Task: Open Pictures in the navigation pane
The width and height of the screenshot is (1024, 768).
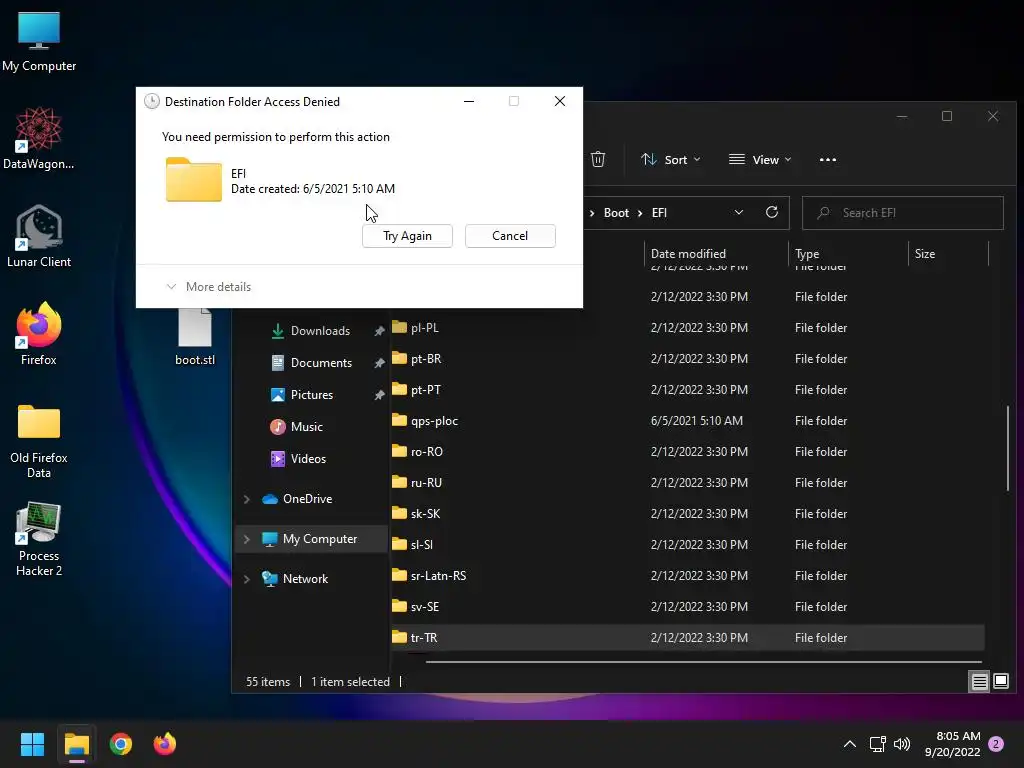Action: coord(312,395)
